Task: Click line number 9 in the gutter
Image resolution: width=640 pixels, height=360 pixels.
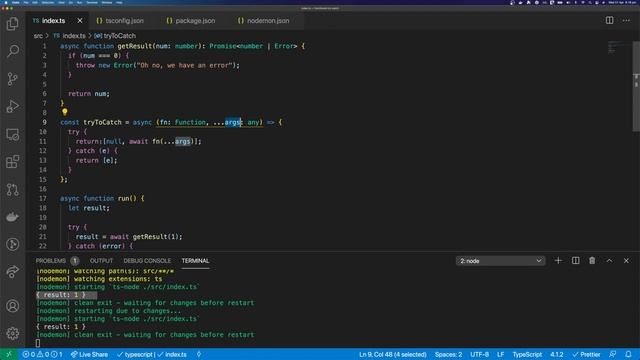Action: (44, 122)
